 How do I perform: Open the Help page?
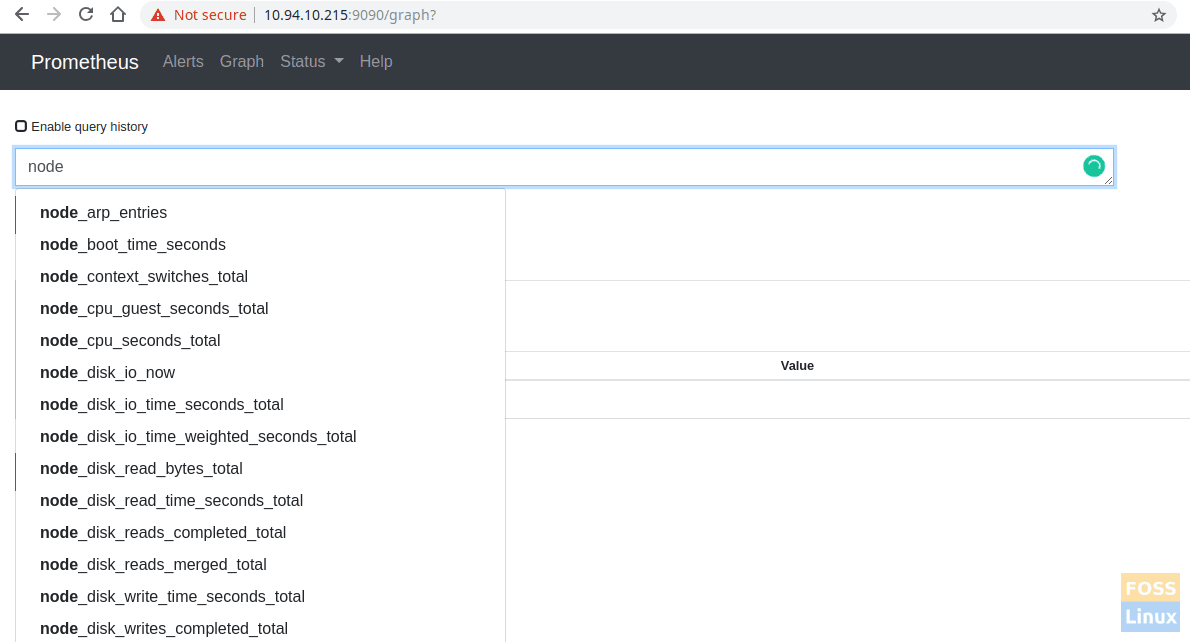pos(376,61)
